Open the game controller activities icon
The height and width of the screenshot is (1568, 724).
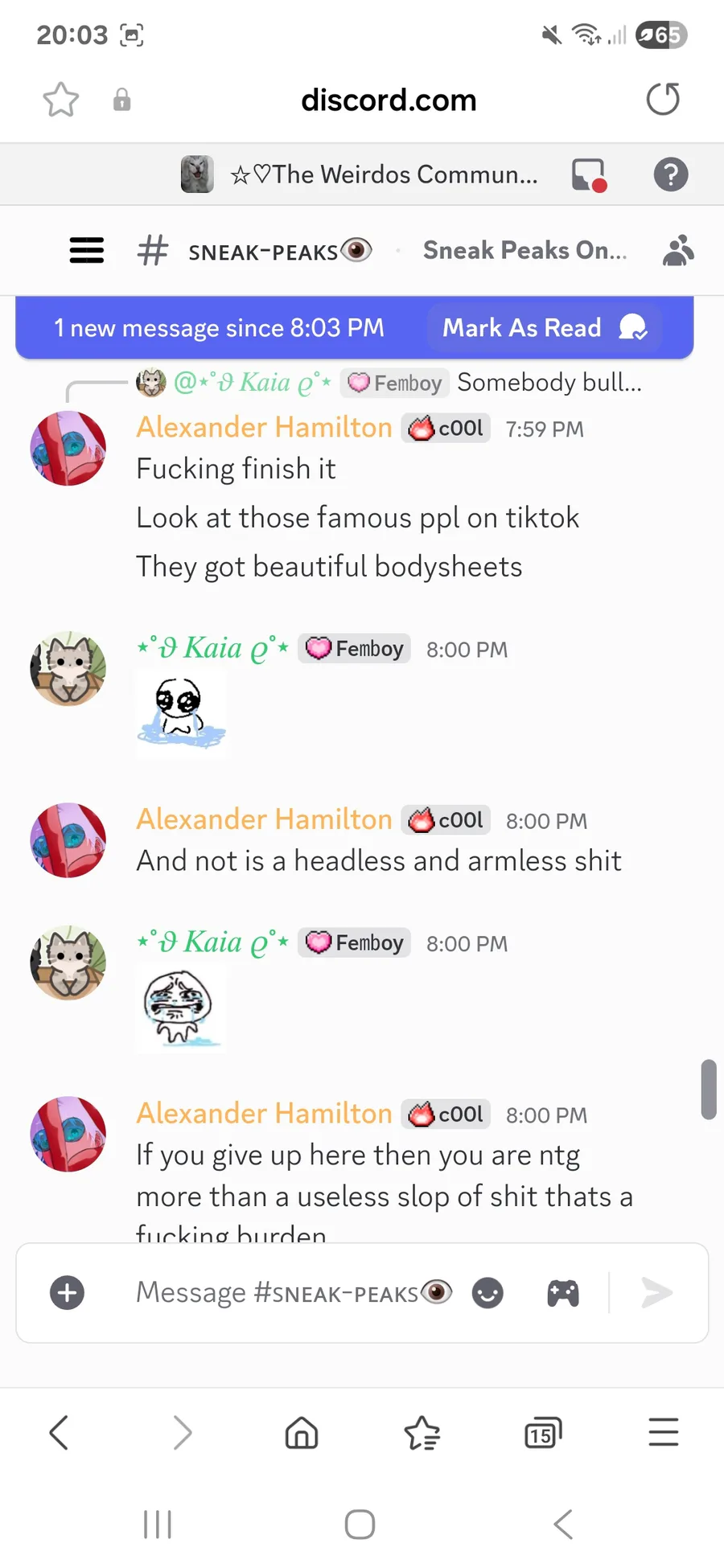point(563,1293)
